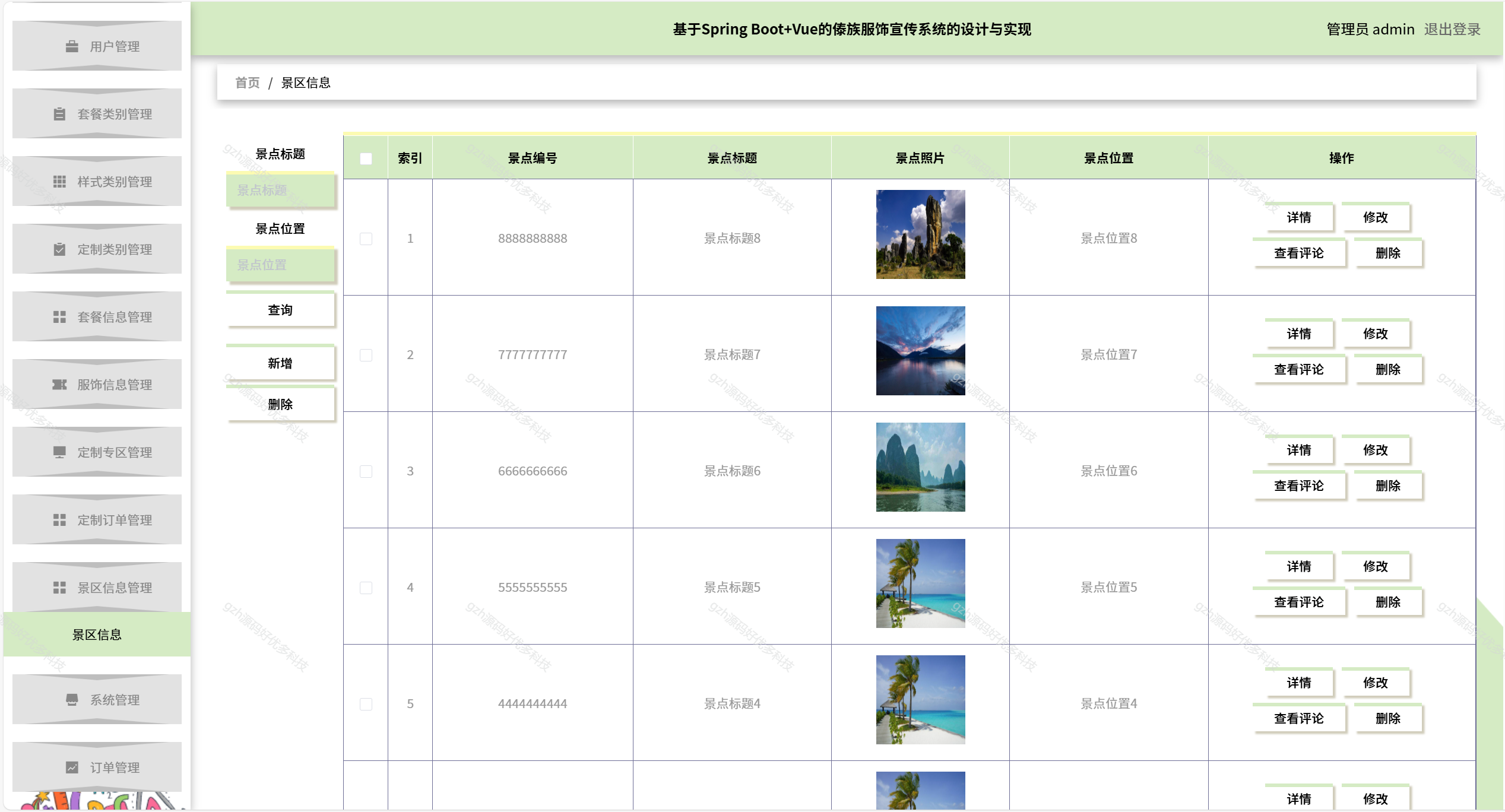Open the sunset lake photo thumbnail
Screen dimensions: 1505x812
coord(920,351)
